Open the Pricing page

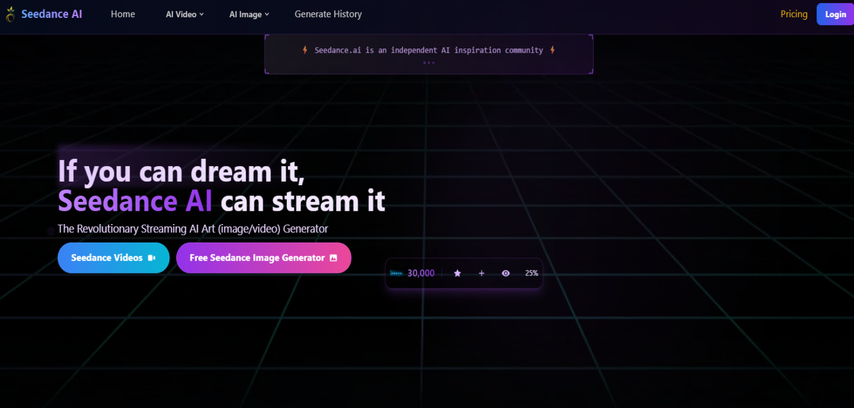pyautogui.click(x=794, y=14)
